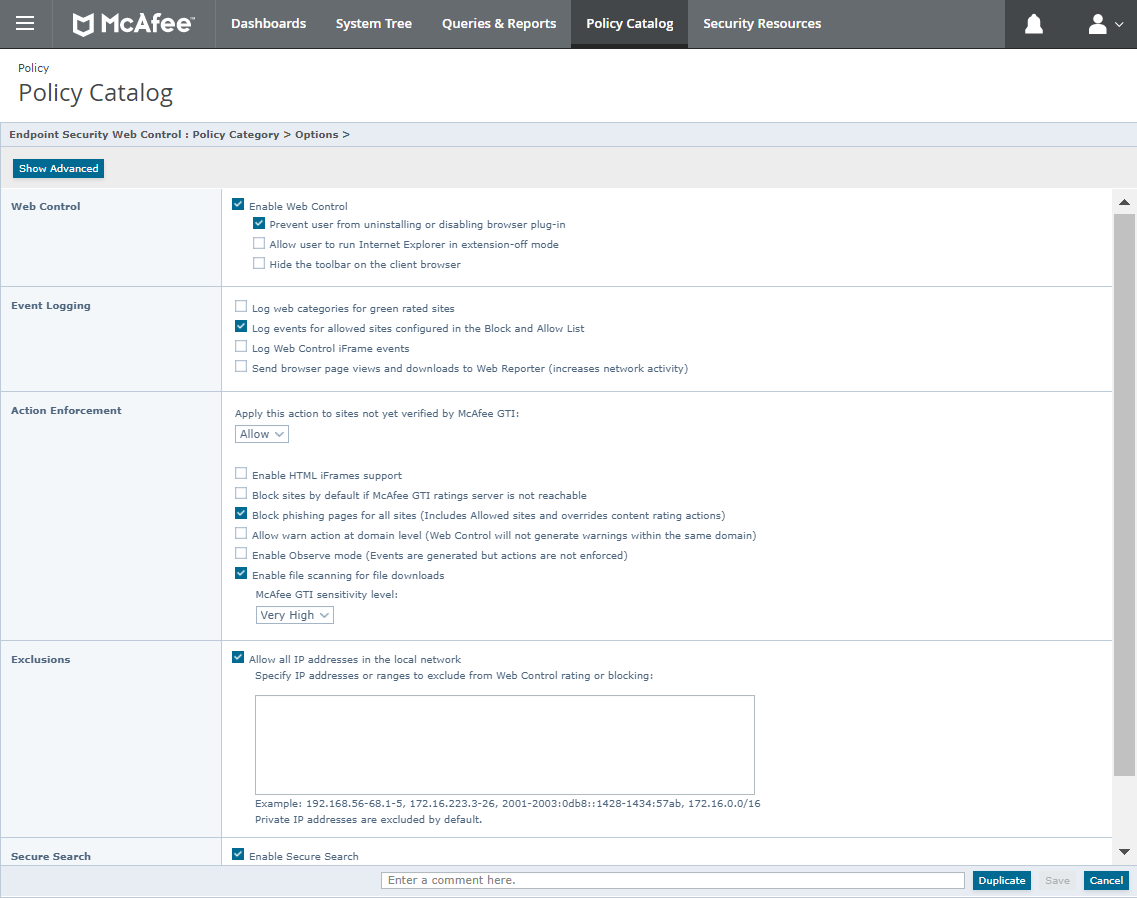Open the notifications bell
This screenshot has height=898, width=1137.
pyautogui.click(x=1033, y=24)
